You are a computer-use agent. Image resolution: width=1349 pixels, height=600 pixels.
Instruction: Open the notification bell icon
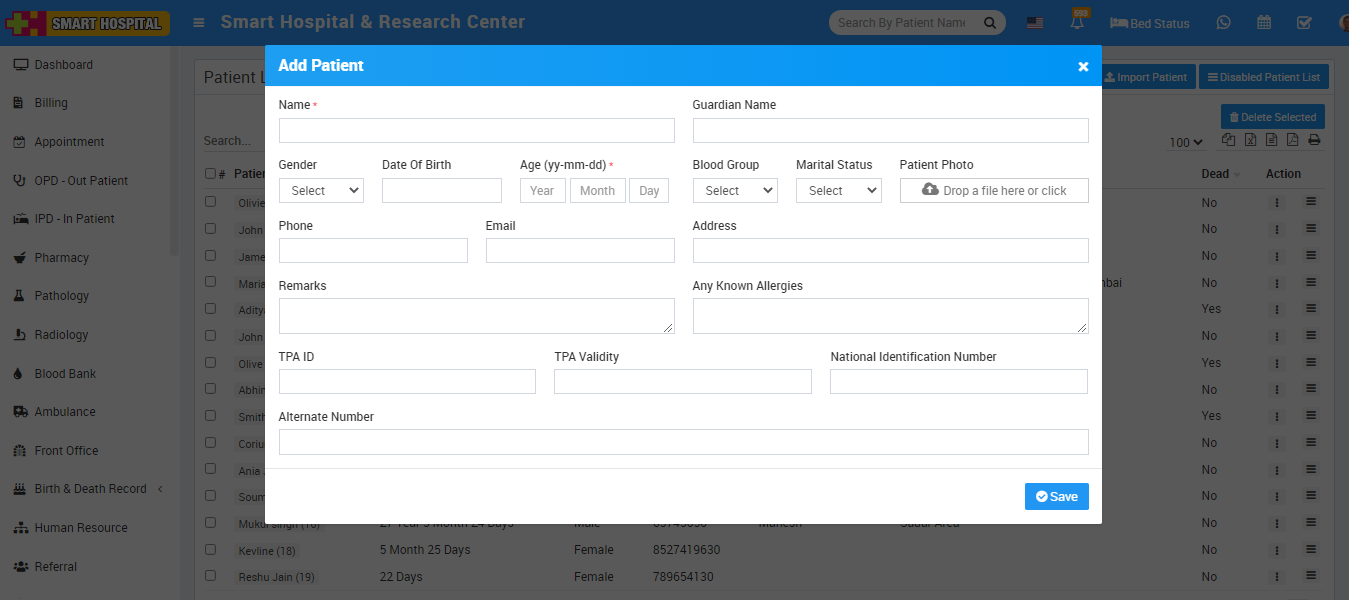tap(1078, 22)
